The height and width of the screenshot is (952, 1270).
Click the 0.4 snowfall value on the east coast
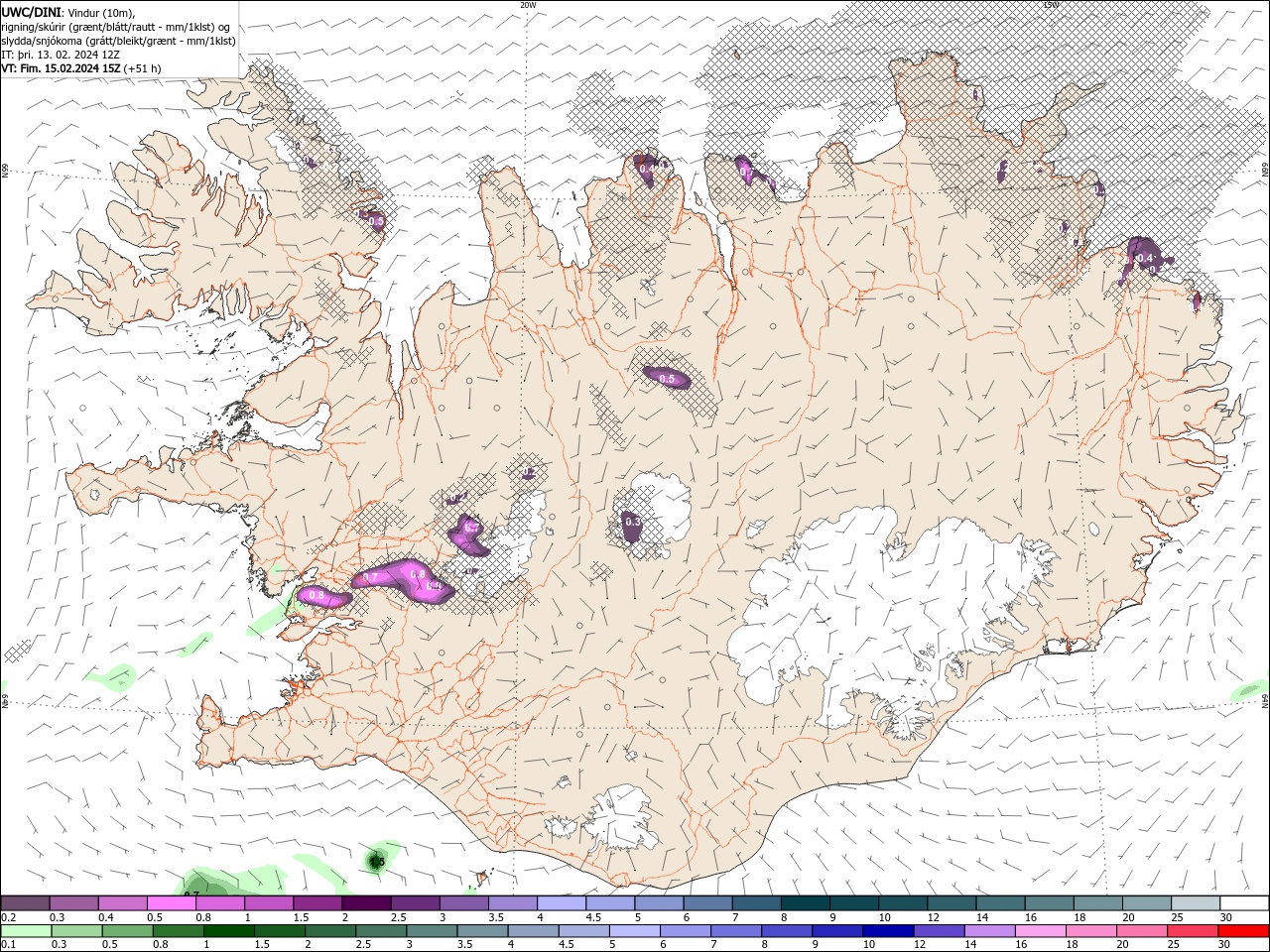pyautogui.click(x=1146, y=258)
